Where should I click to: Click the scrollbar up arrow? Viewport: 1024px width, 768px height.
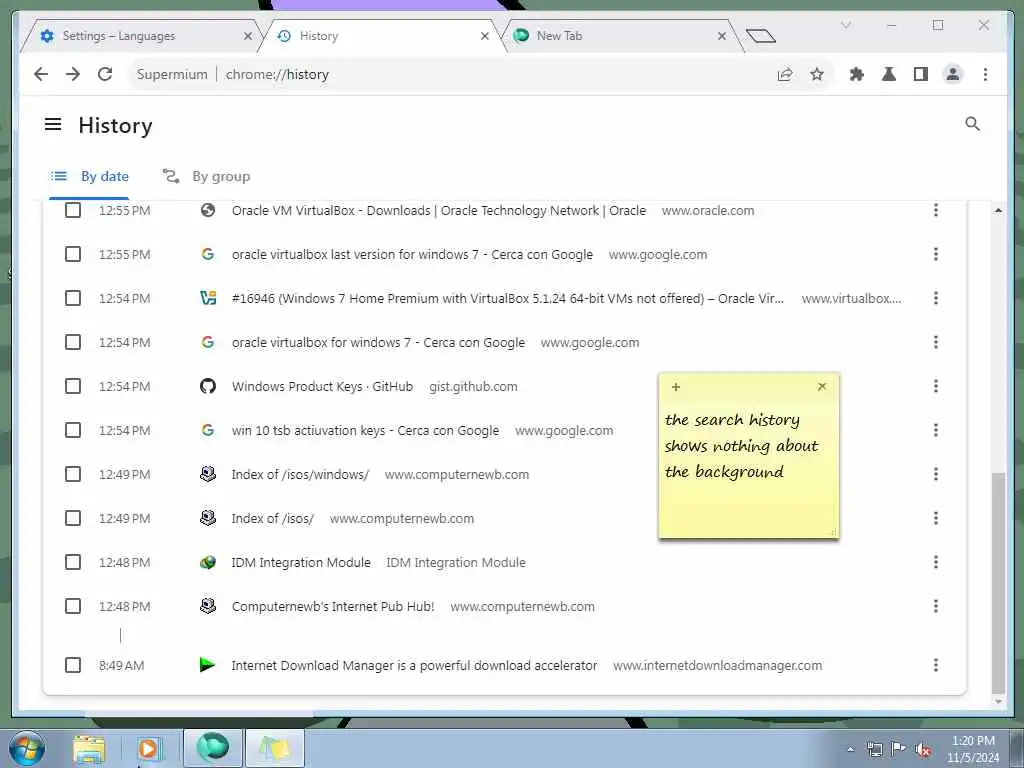(x=998, y=210)
